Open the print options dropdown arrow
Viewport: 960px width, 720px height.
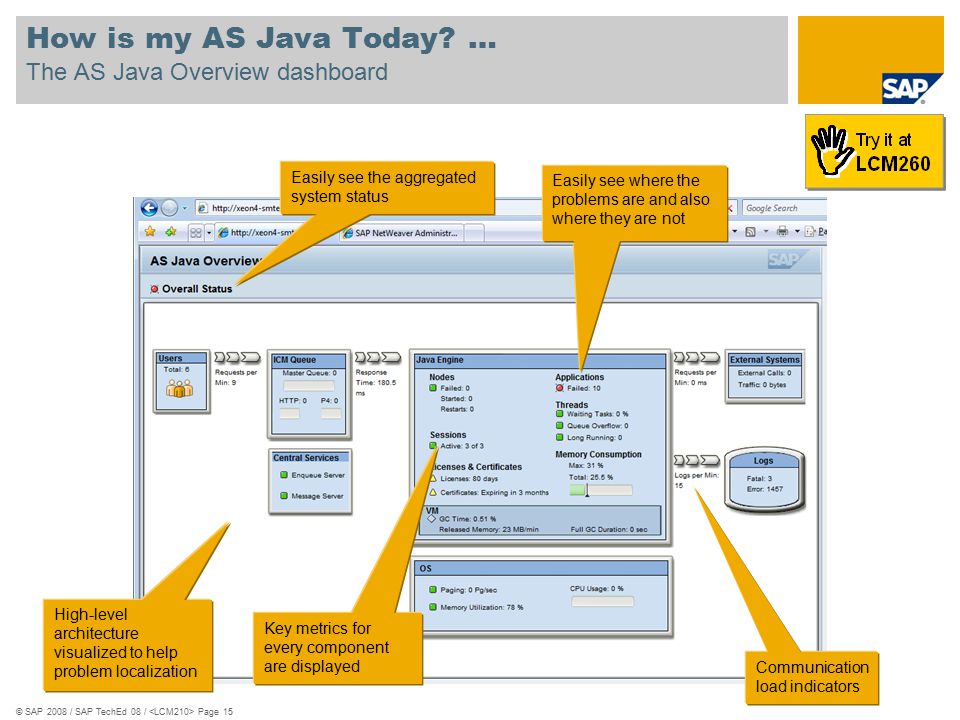[797, 231]
